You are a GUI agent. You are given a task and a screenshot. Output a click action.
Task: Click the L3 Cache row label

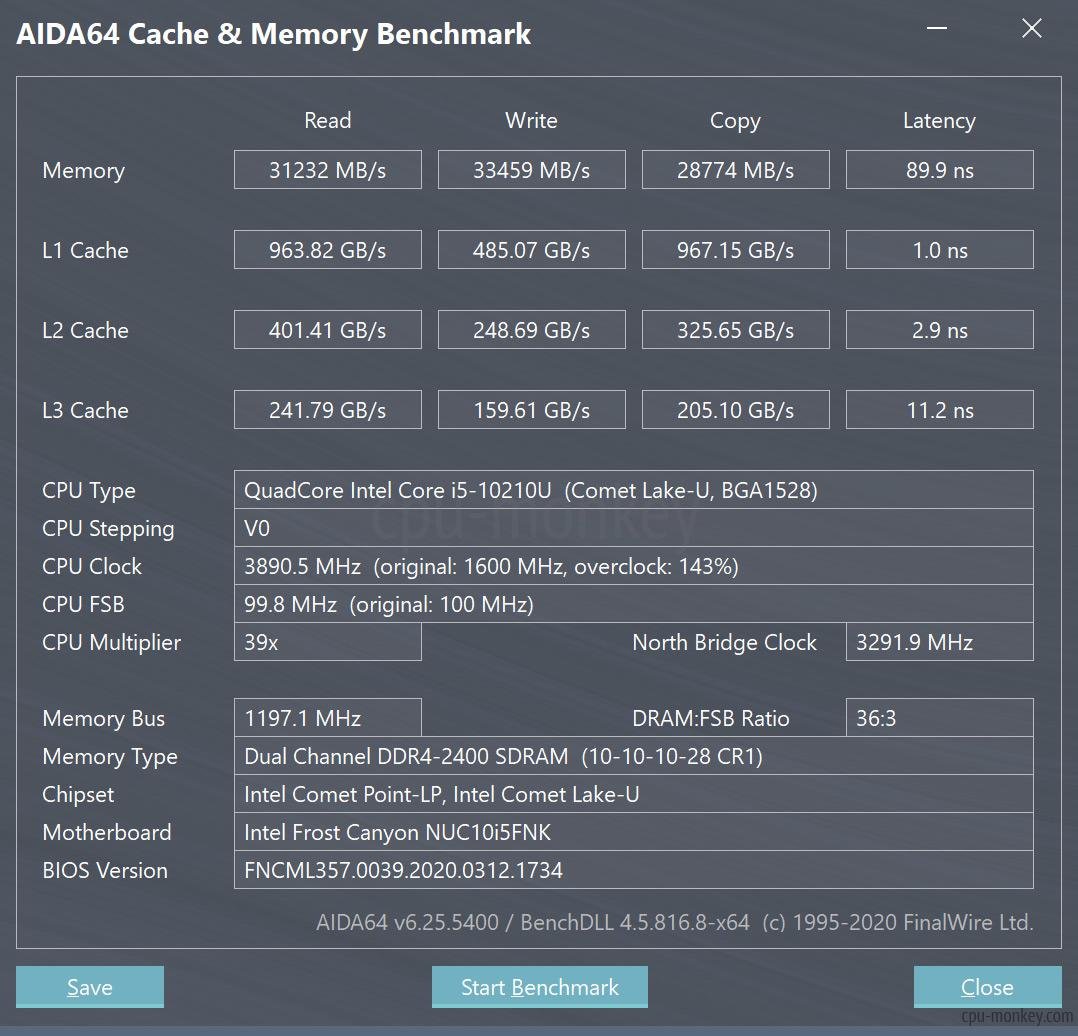click(x=85, y=410)
